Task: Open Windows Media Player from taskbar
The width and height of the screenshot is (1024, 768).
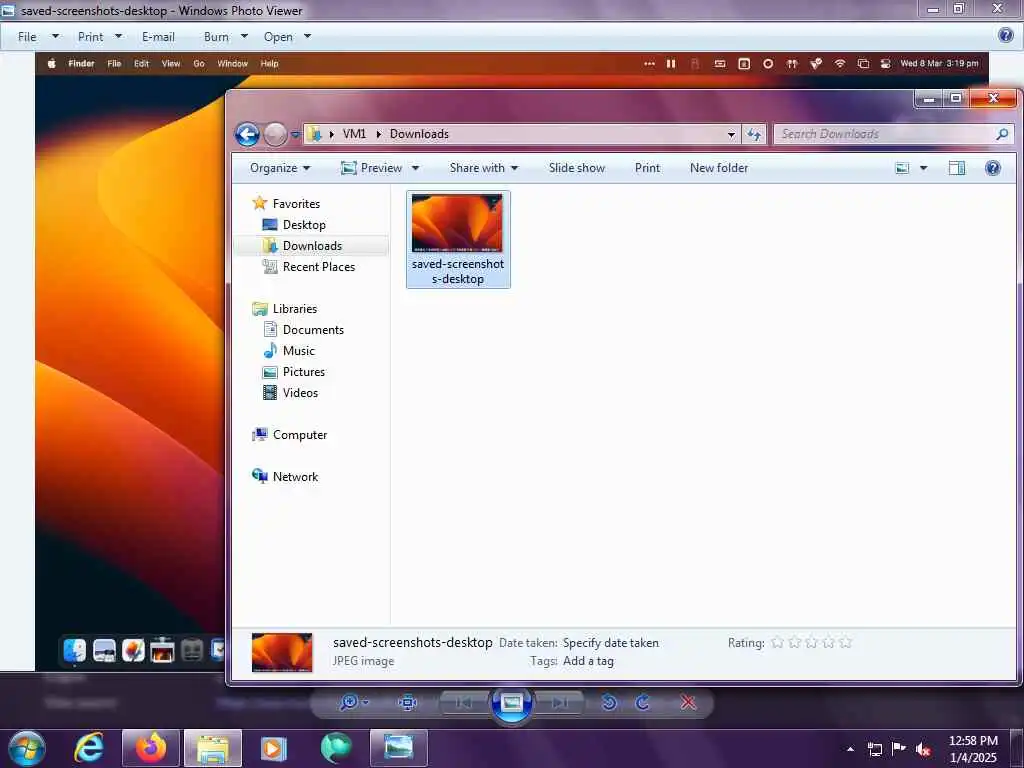Action: click(x=274, y=748)
